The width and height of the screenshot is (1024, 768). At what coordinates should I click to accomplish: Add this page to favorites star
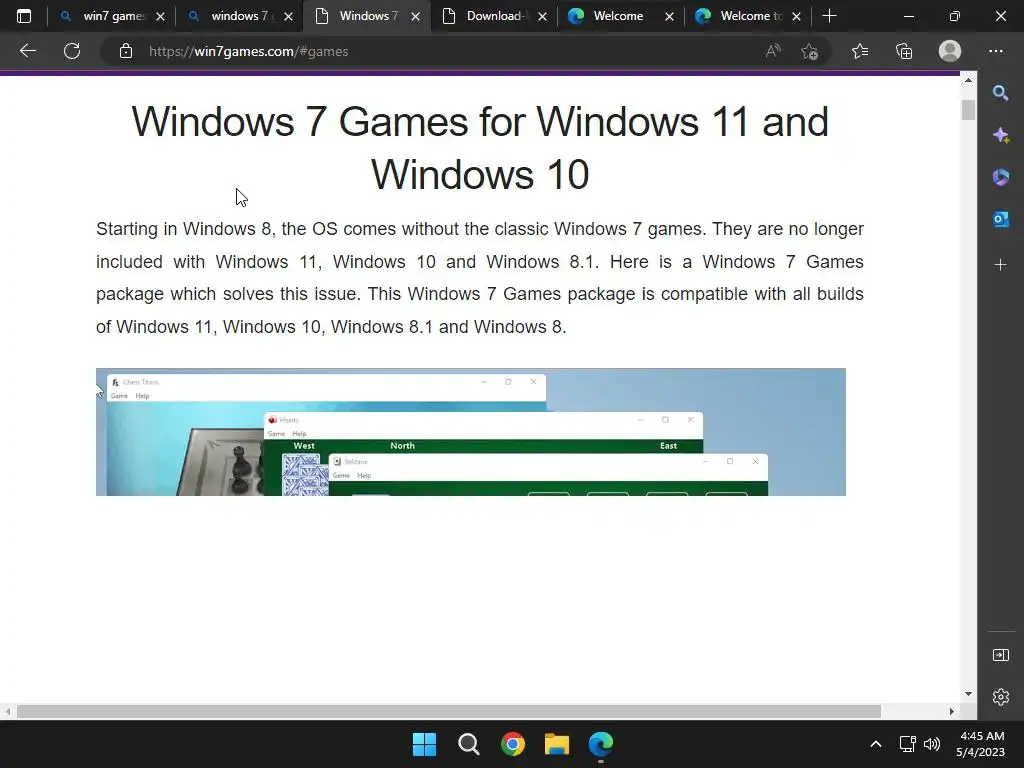coord(810,51)
